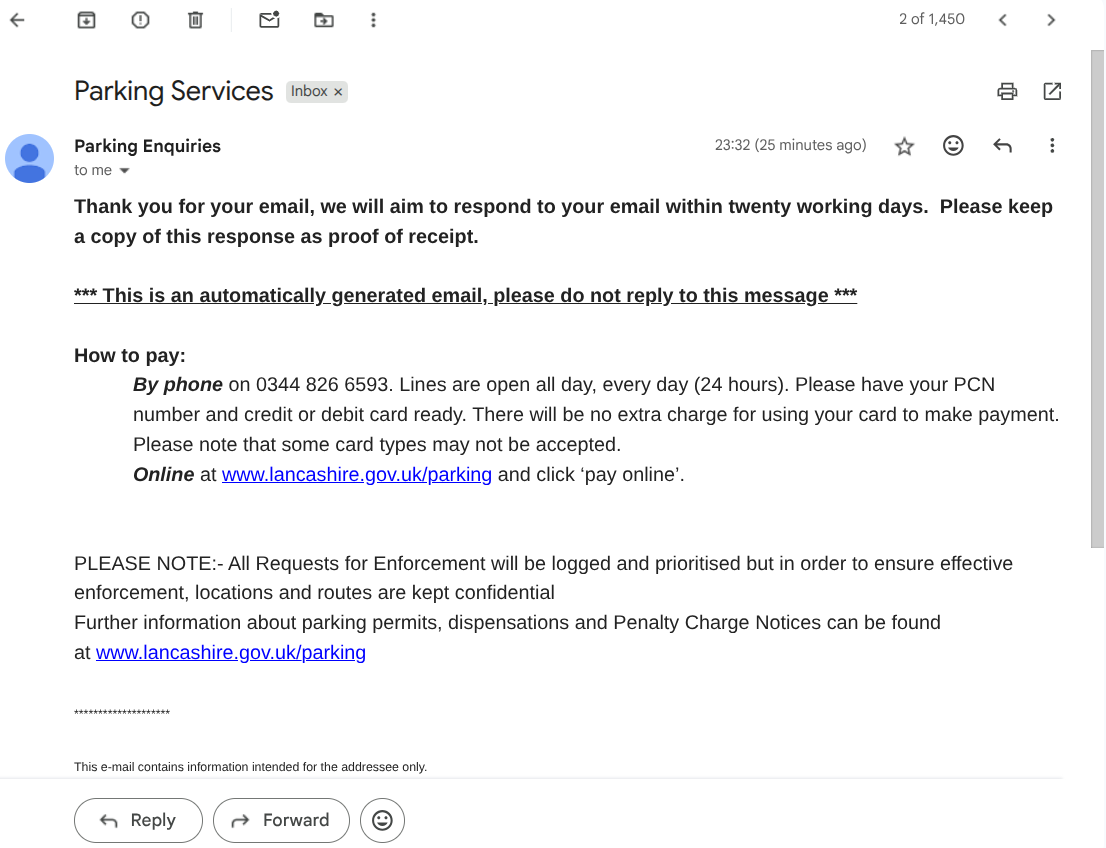Go to the next (older) email
The image size is (1106, 848).
pos(1051,20)
